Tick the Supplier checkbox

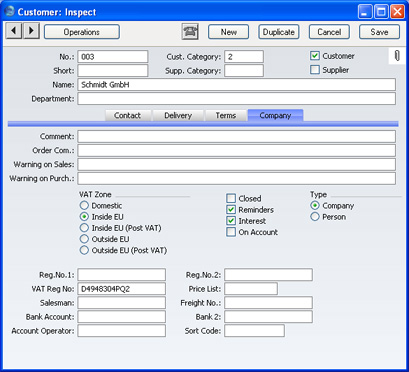(315, 70)
